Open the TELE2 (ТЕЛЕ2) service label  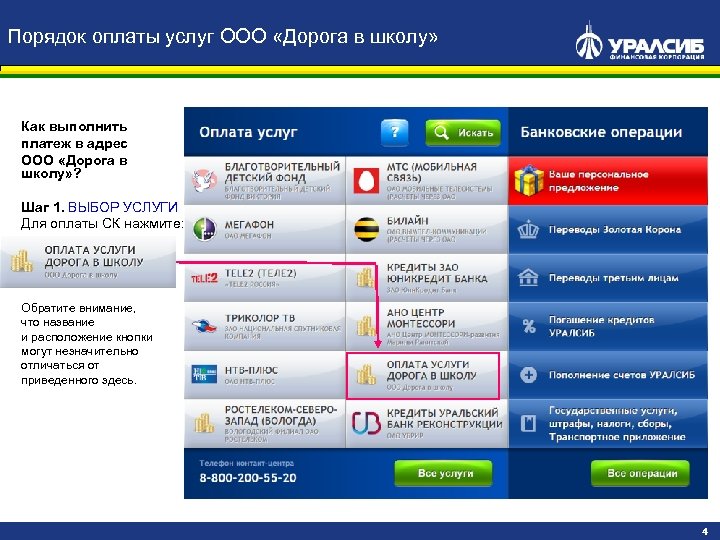pyautogui.click(x=260, y=273)
